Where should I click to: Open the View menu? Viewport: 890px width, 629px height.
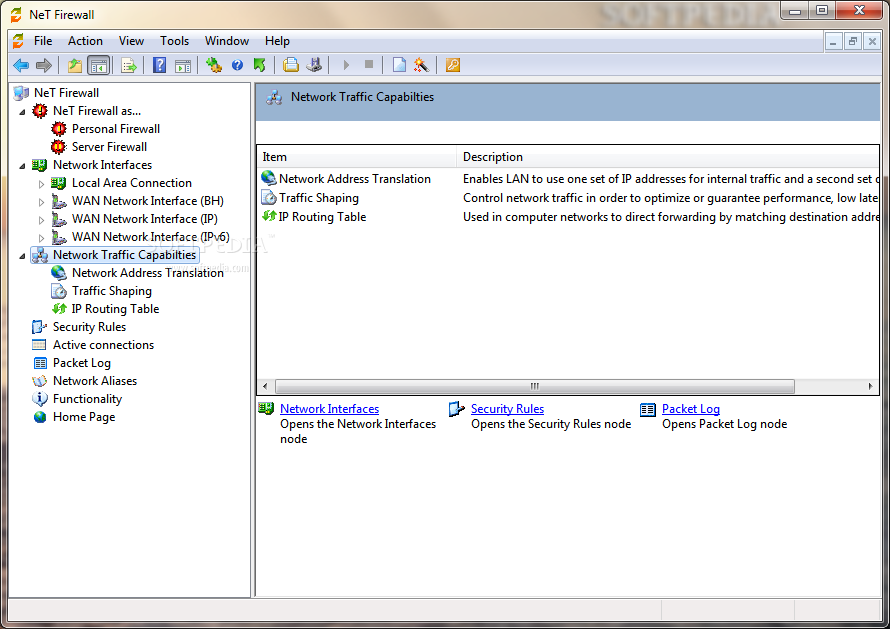[x=131, y=41]
